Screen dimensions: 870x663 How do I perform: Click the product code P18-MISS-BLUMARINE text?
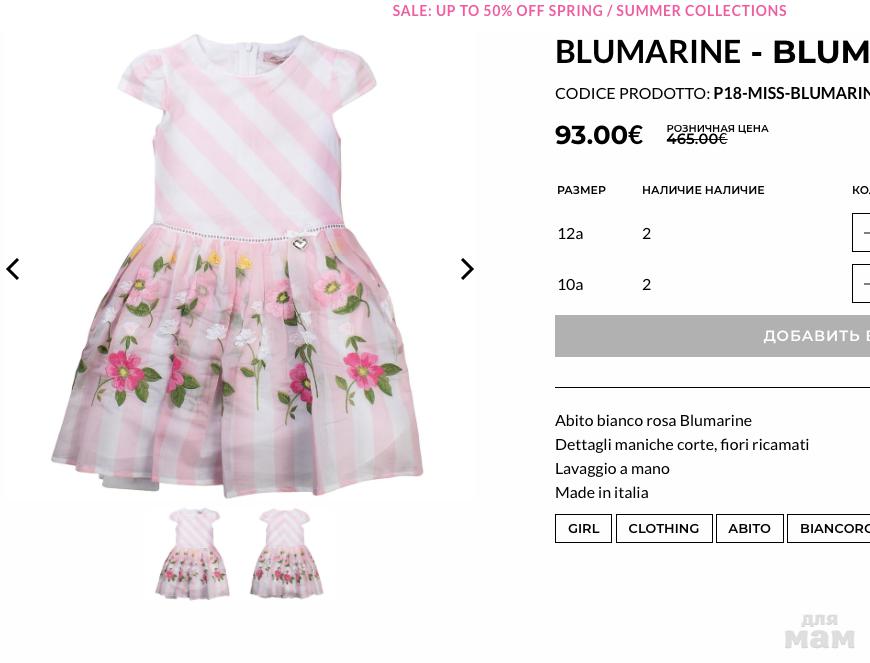791,93
